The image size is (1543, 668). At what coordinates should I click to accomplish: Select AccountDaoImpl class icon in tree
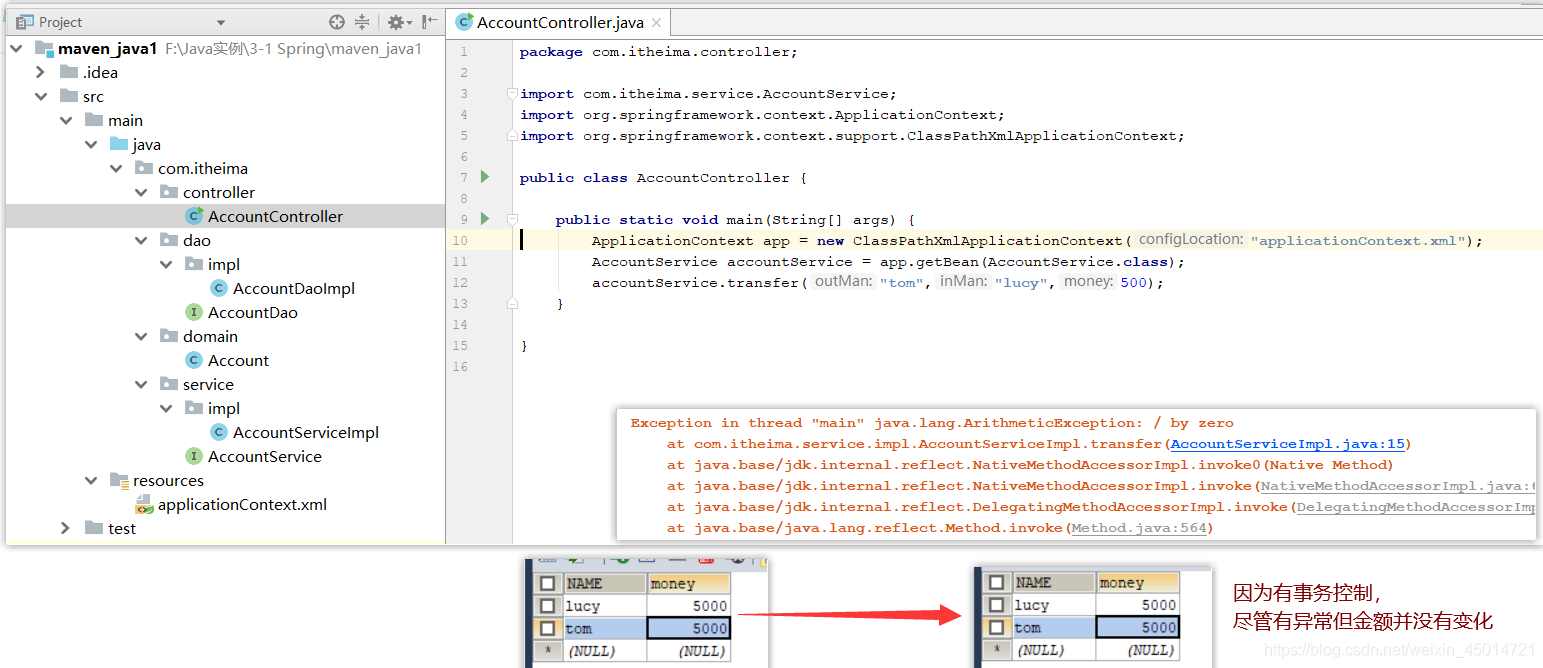click(x=219, y=288)
